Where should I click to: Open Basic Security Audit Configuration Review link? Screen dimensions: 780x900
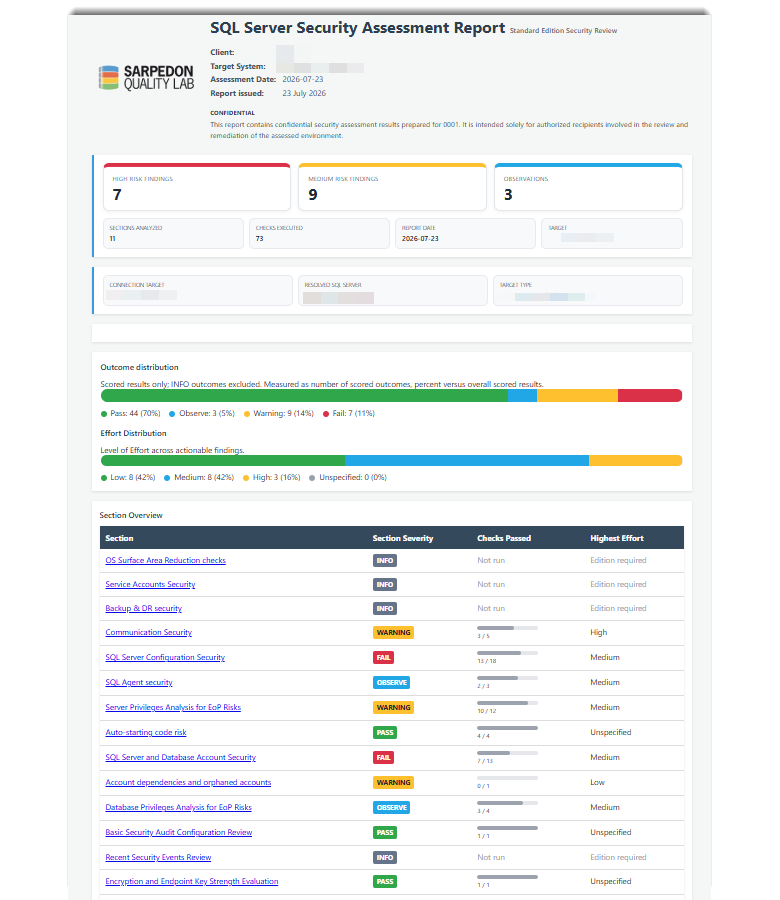coord(179,832)
